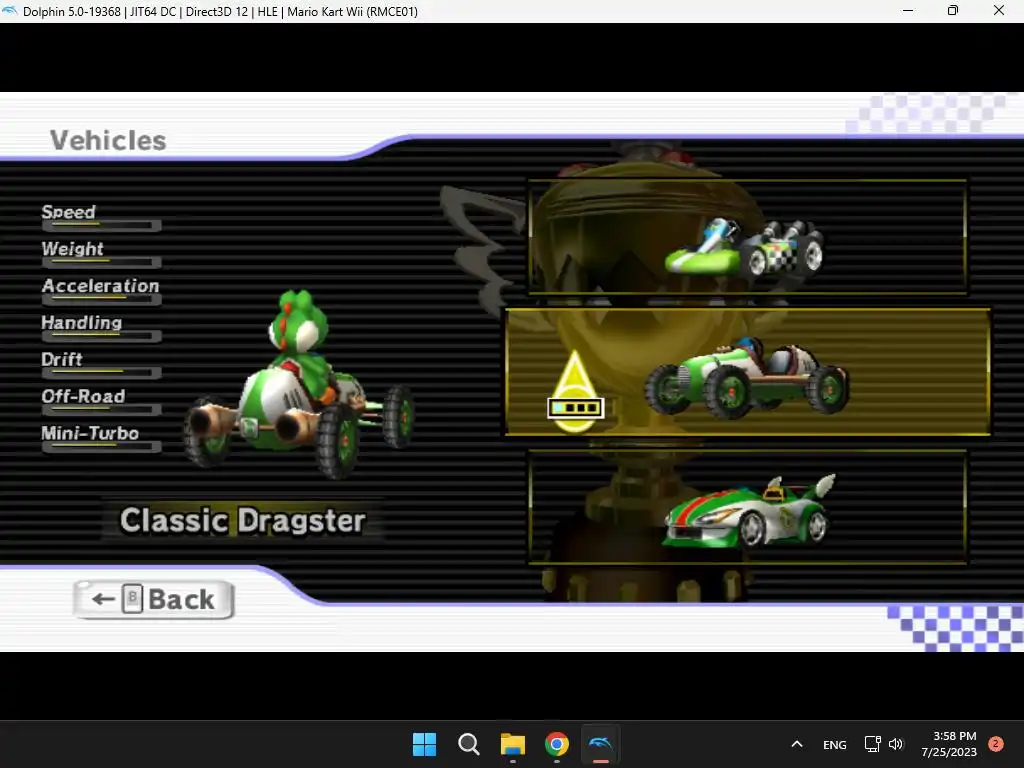Image resolution: width=1024 pixels, height=768 pixels.
Task: Click the yellow player cursor marker
Action: [x=575, y=392]
